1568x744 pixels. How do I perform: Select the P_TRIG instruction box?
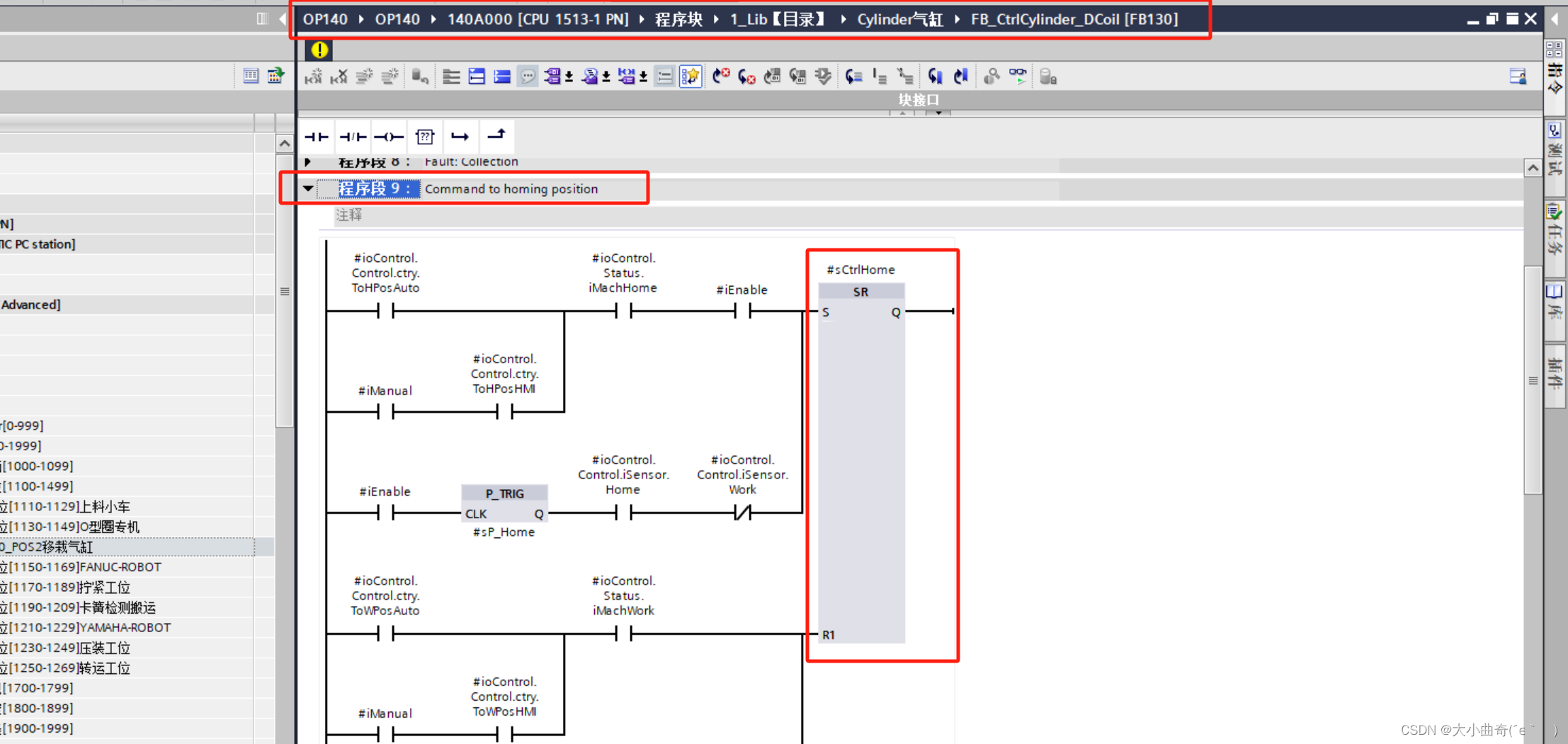504,504
